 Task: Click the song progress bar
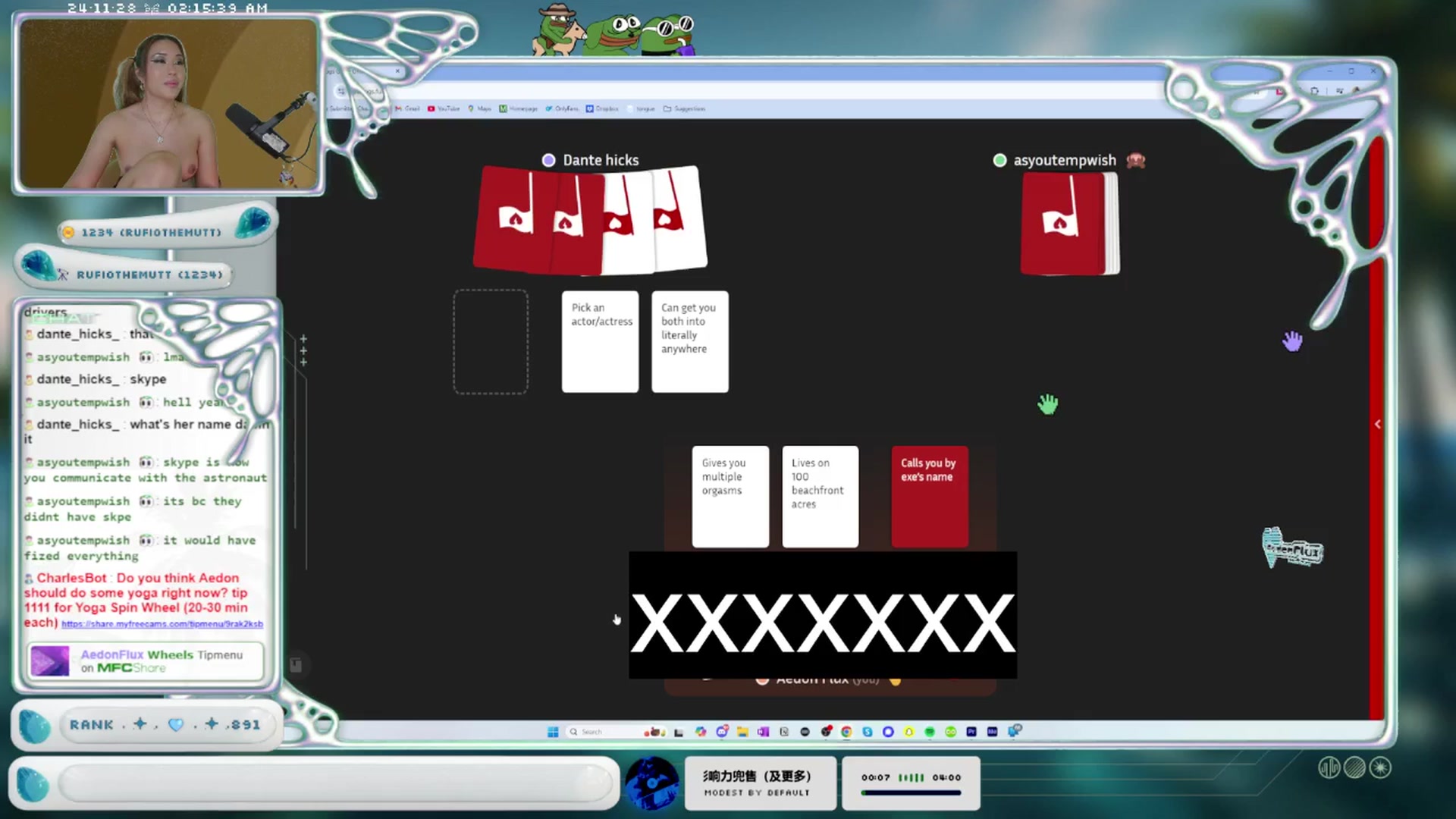911,792
